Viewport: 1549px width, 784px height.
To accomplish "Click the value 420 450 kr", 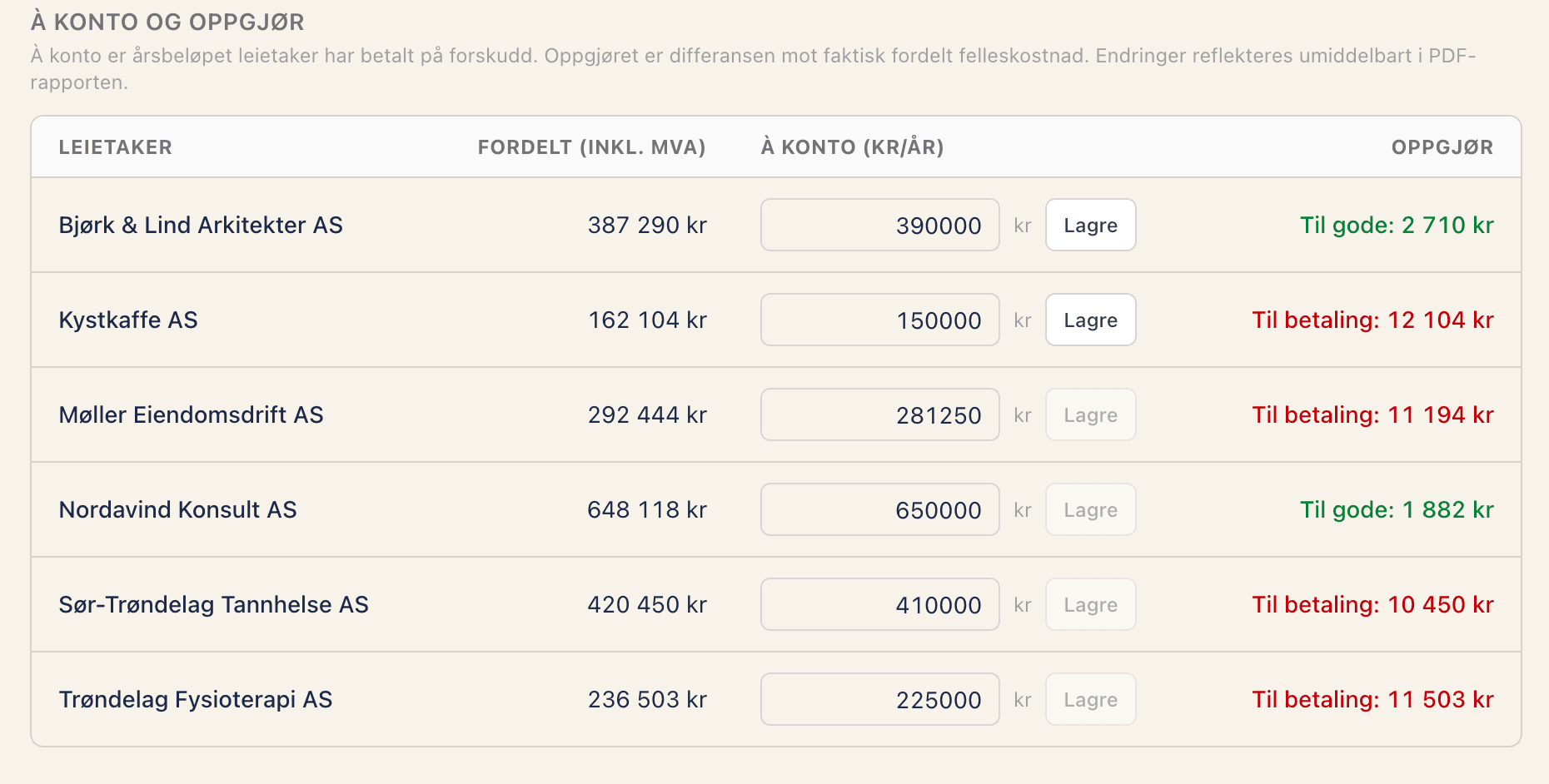I will tap(647, 604).
